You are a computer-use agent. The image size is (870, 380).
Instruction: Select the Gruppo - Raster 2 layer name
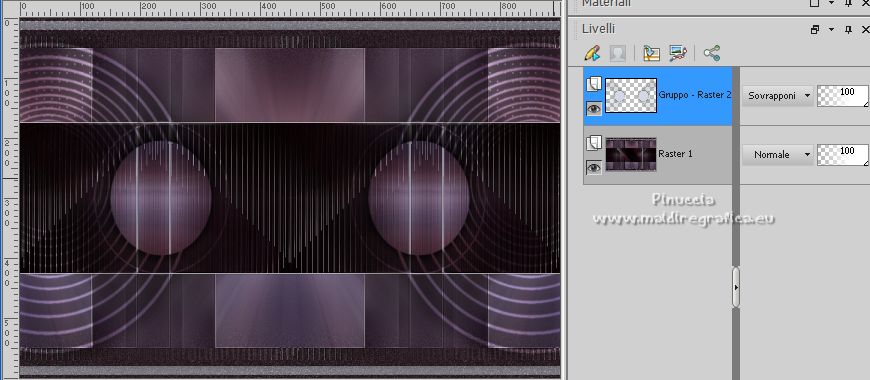click(695, 95)
